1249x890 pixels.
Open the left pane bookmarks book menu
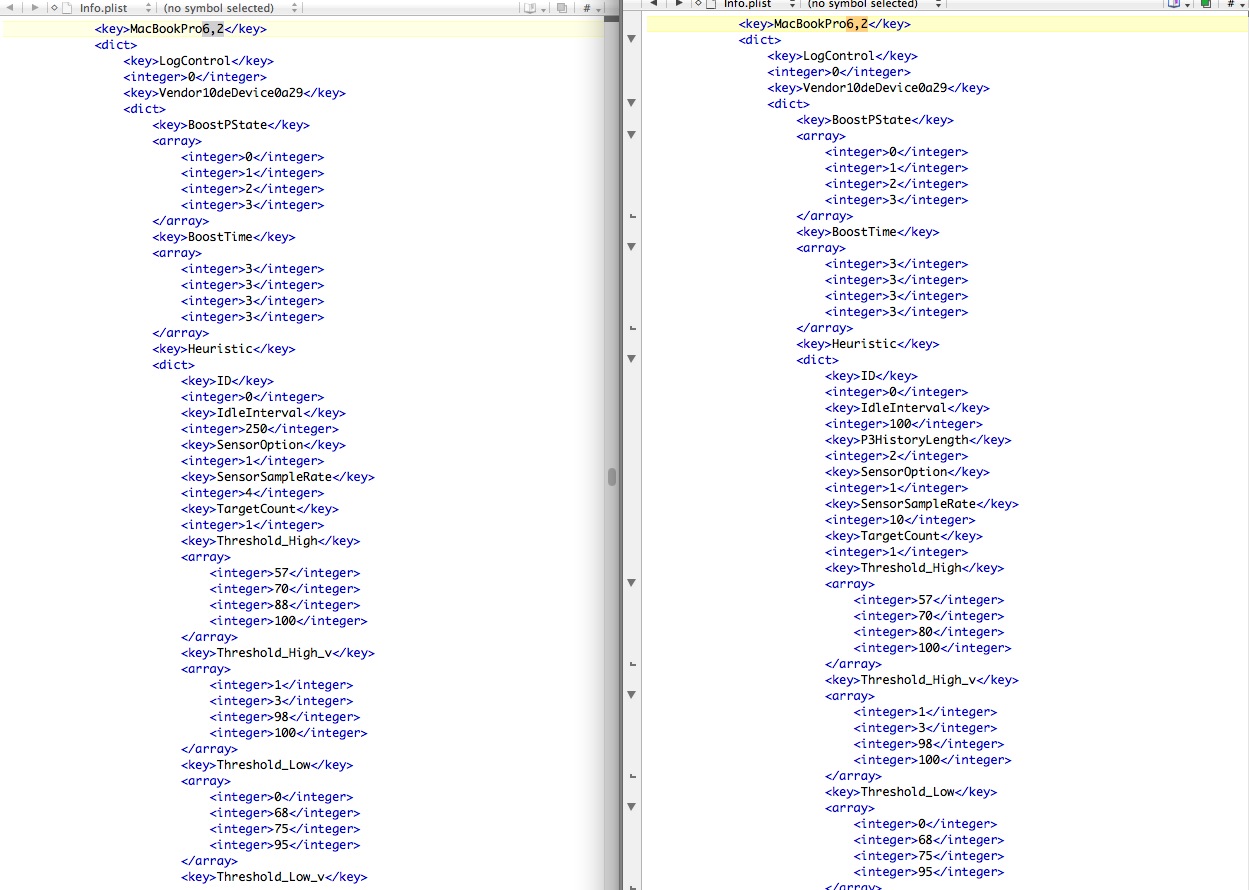pyautogui.click(x=533, y=7)
